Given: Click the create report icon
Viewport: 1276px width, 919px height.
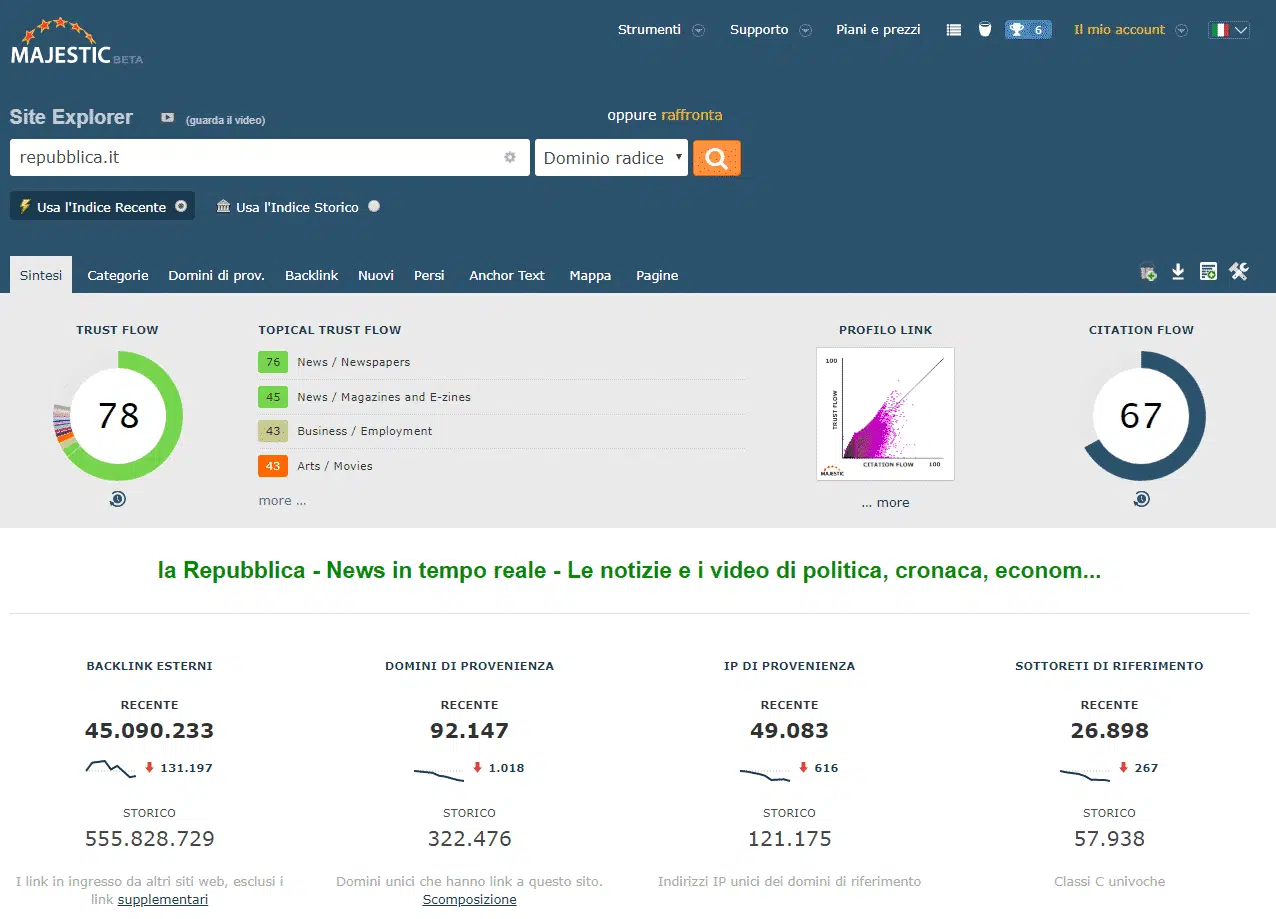Looking at the screenshot, I should click(1208, 272).
